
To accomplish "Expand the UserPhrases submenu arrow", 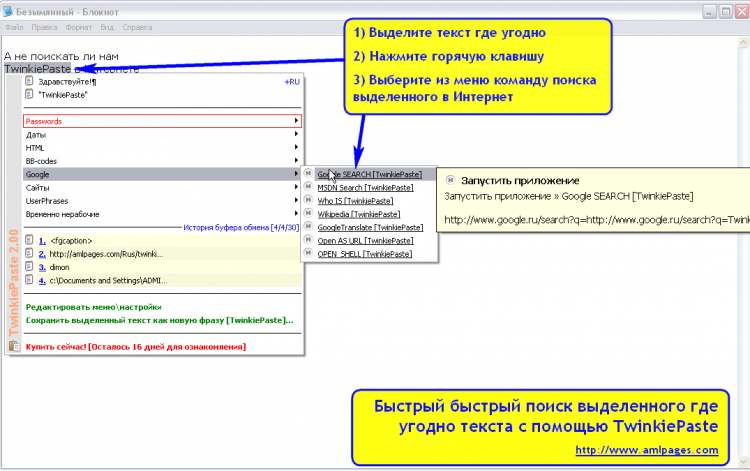I will click(x=296, y=200).
